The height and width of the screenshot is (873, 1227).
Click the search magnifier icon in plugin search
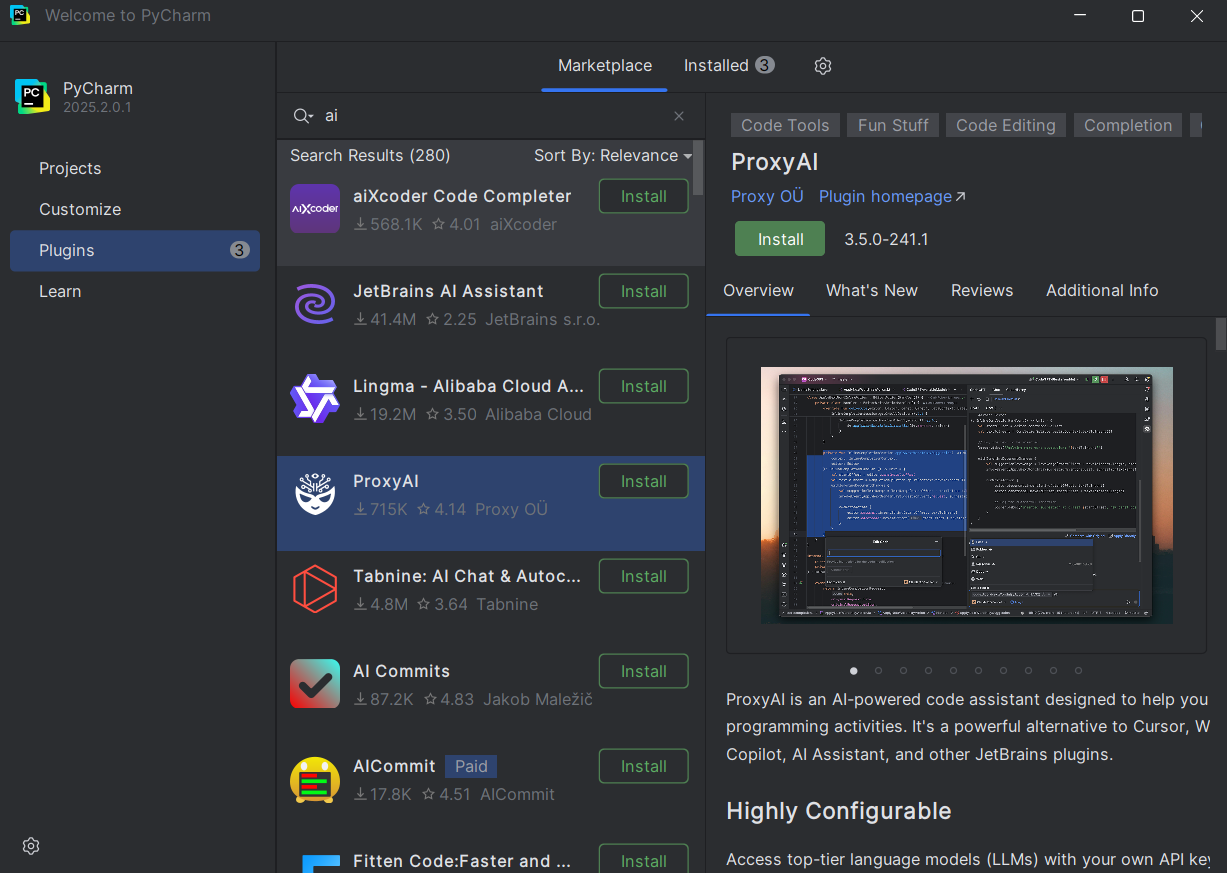pos(303,116)
